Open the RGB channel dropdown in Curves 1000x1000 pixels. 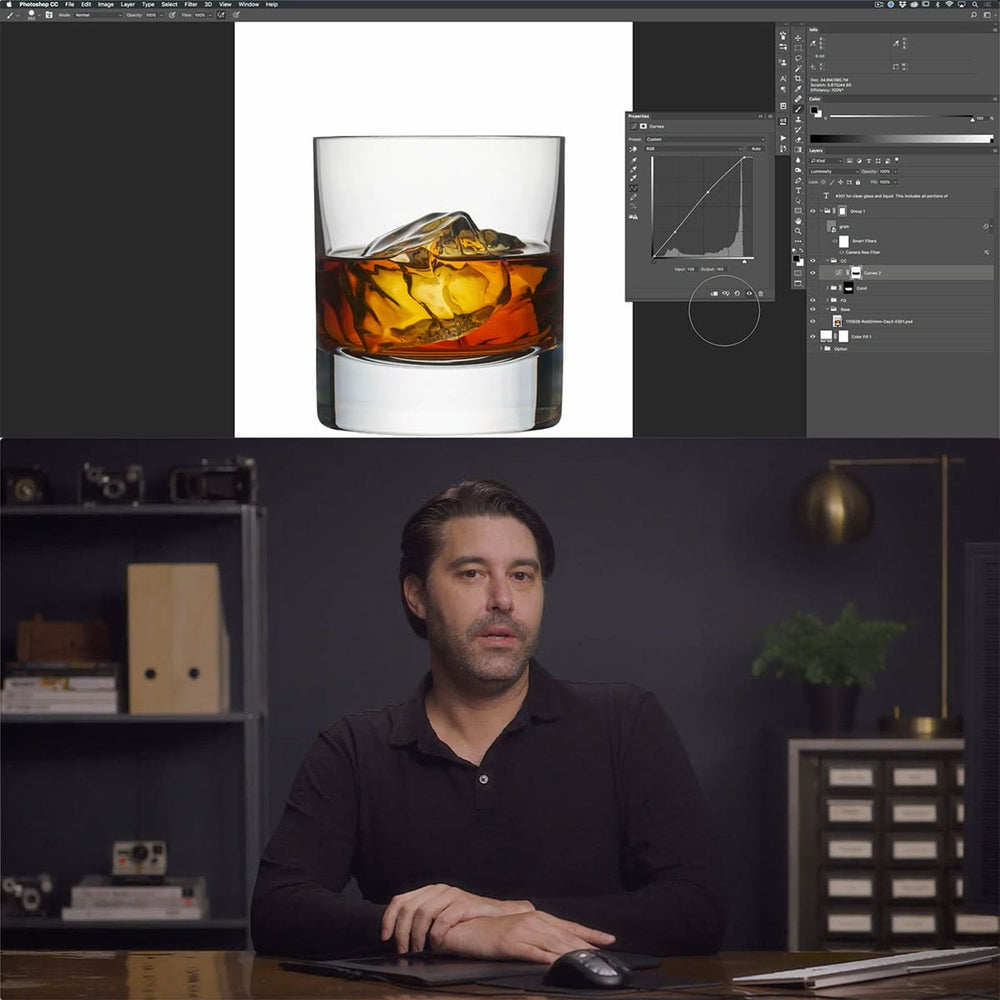coord(694,148)
